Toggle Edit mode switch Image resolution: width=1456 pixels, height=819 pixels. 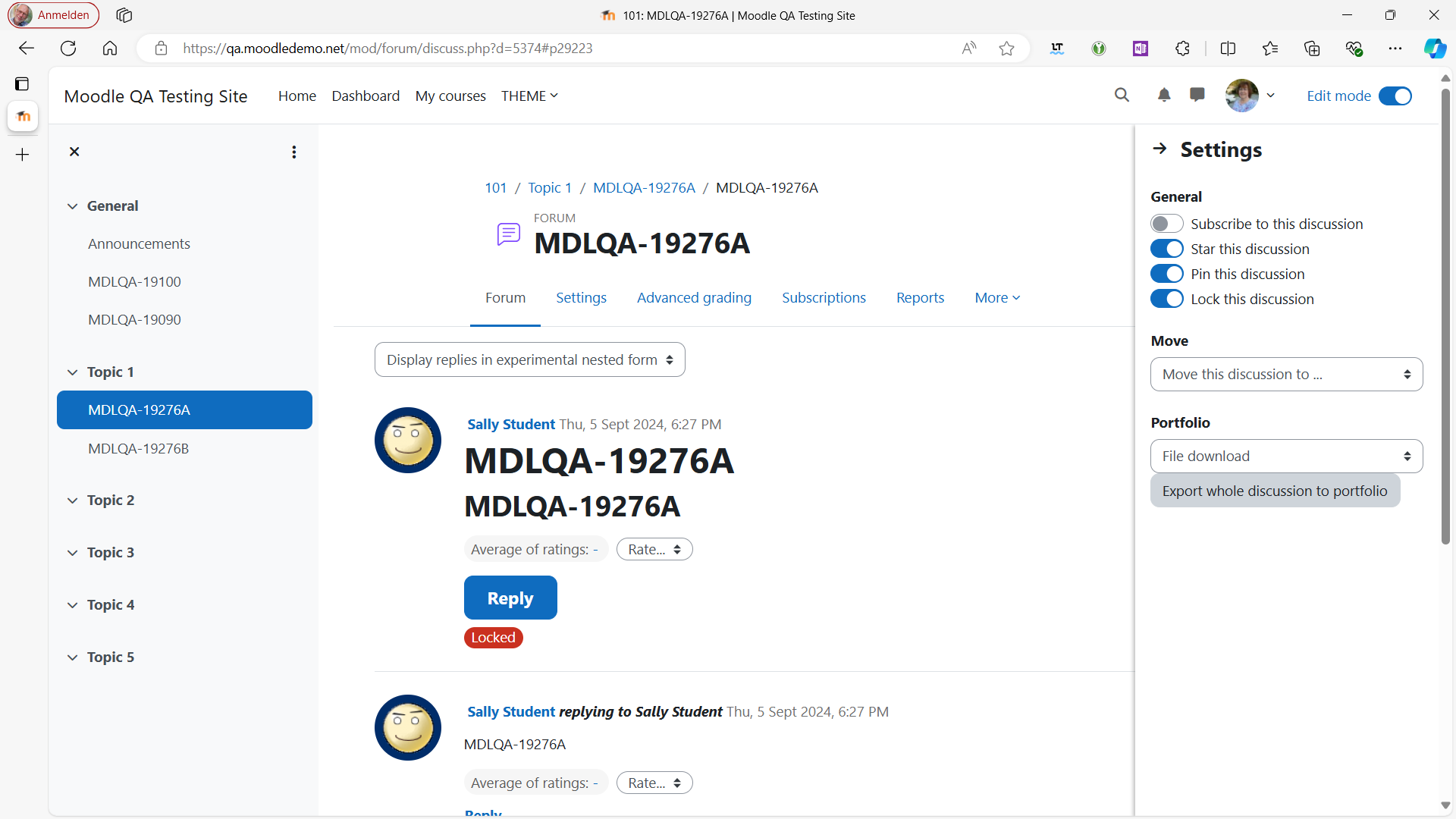click(1395, 96)
